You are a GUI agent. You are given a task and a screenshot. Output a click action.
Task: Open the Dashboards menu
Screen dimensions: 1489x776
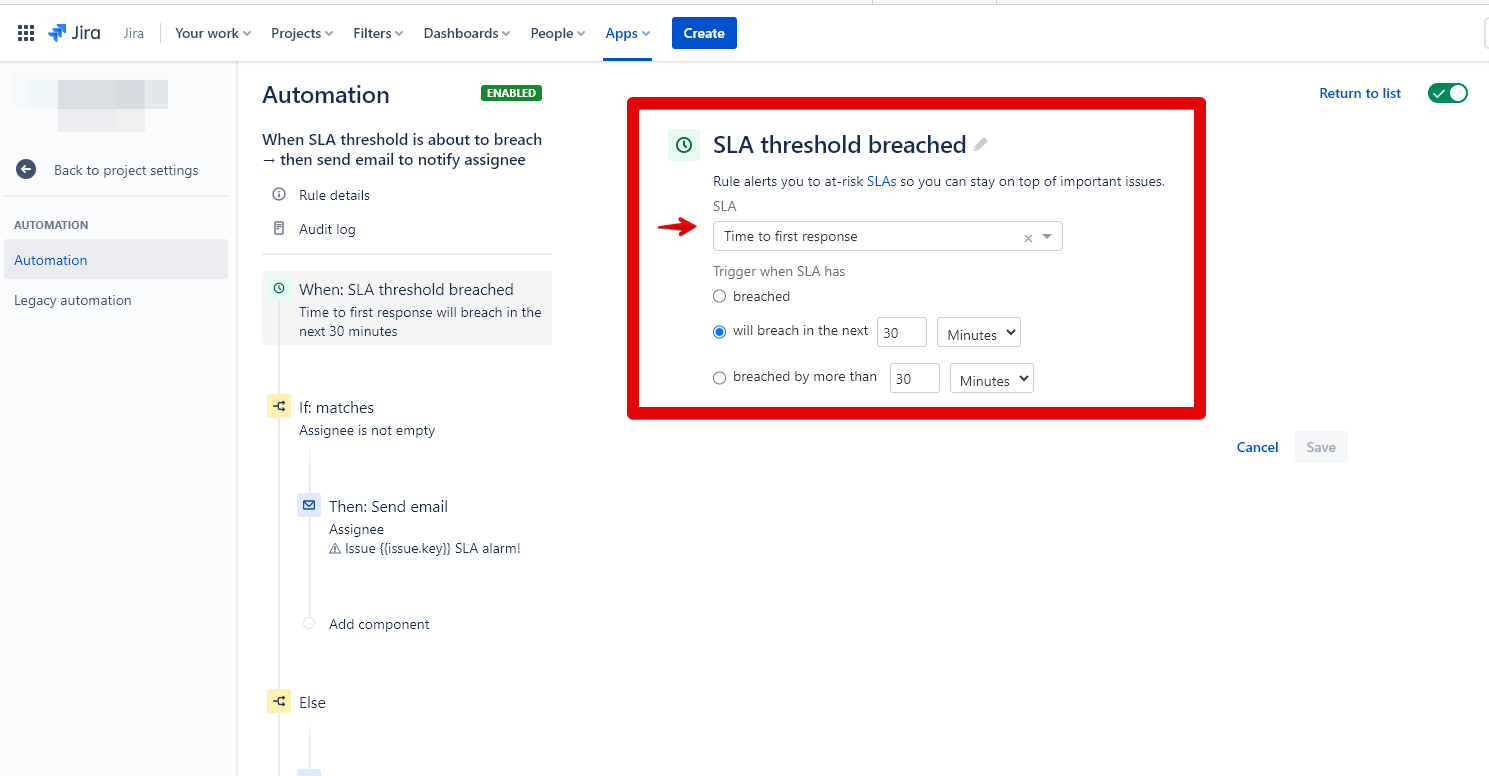point(467,33)
